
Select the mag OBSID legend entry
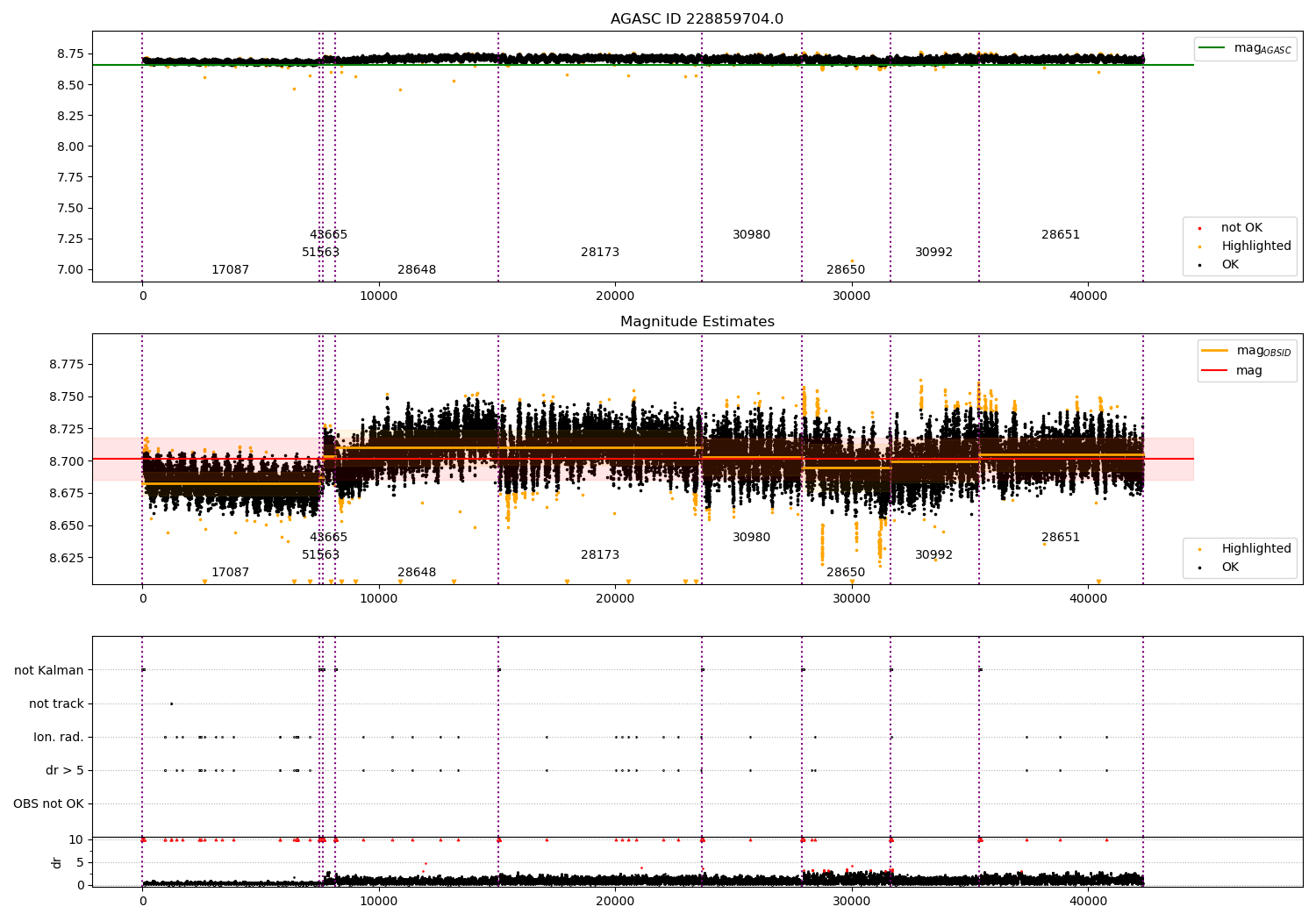tap(1246, 351)
